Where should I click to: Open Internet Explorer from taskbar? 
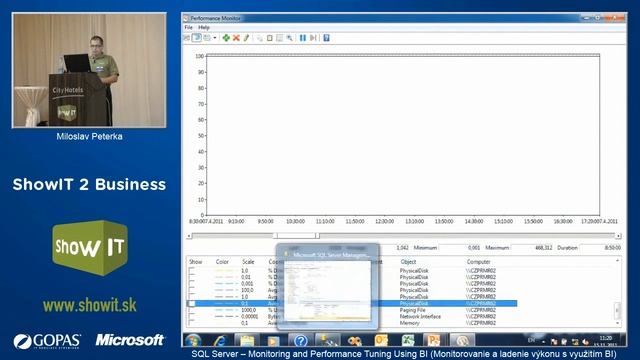pos(220,340)
